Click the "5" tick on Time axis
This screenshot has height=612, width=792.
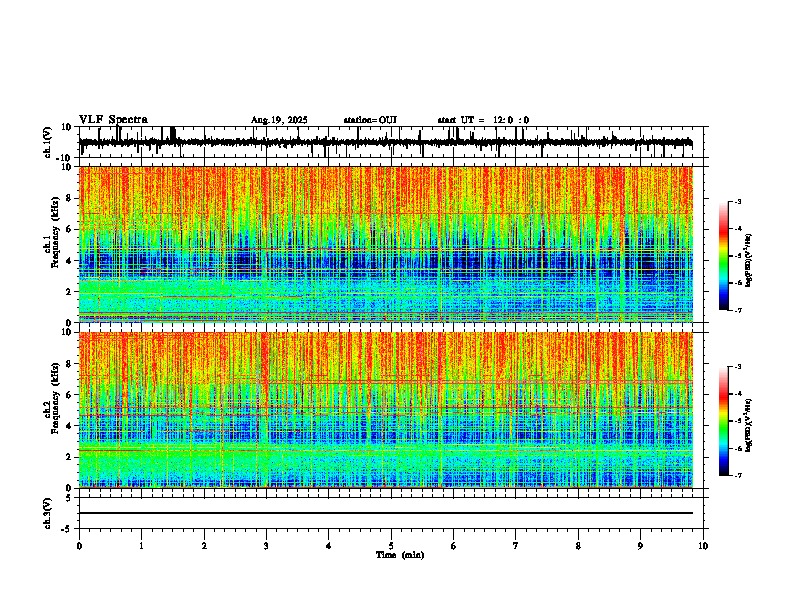391,546
